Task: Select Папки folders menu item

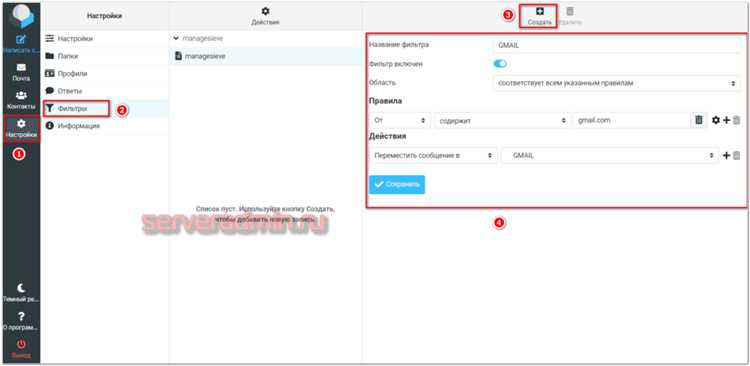Action: pos(105,56)
